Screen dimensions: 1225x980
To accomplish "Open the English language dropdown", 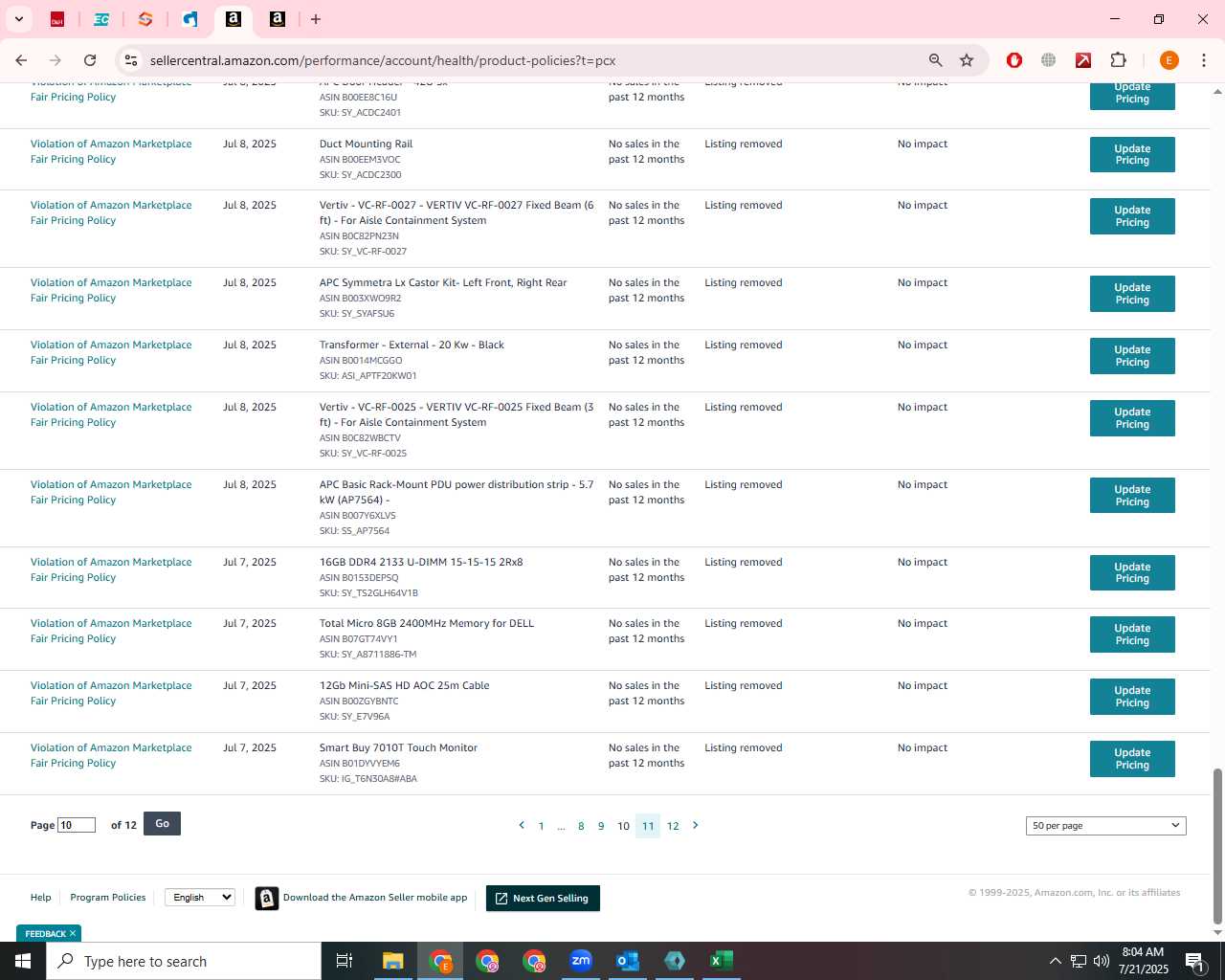I will coord(200,897).
